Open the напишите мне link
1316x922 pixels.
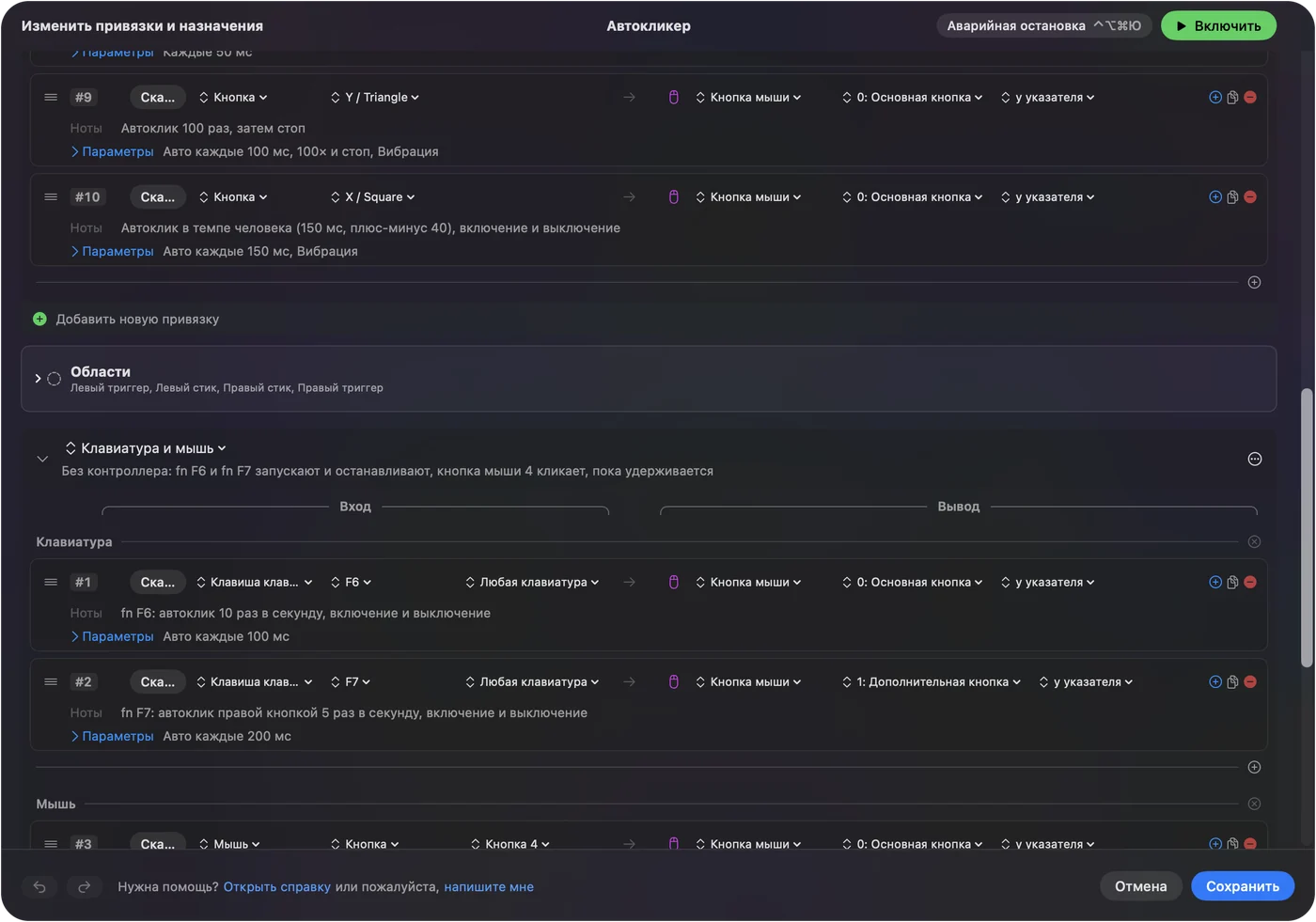click(489, 887)
